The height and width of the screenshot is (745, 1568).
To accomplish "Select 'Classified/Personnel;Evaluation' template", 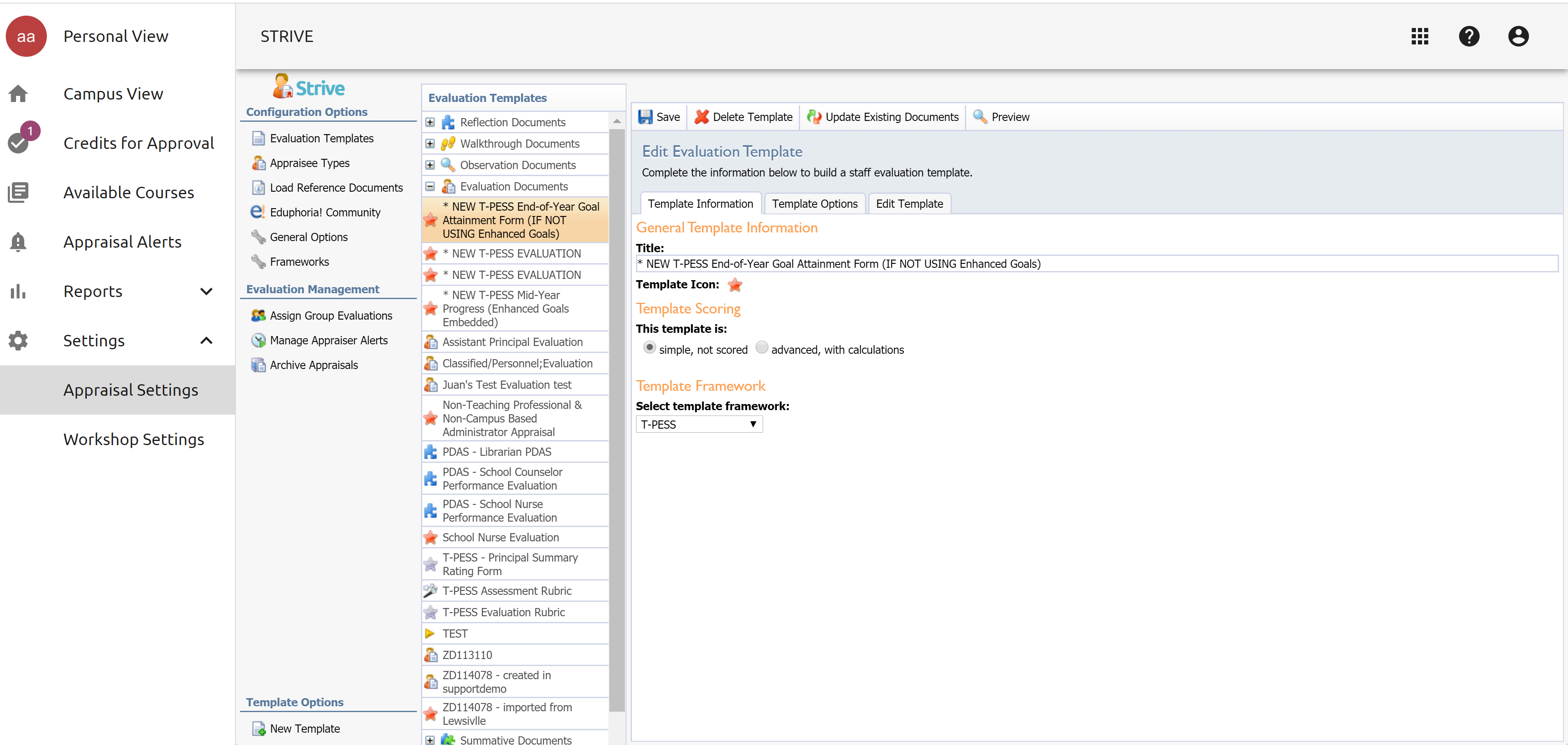I will click(515, 364).
